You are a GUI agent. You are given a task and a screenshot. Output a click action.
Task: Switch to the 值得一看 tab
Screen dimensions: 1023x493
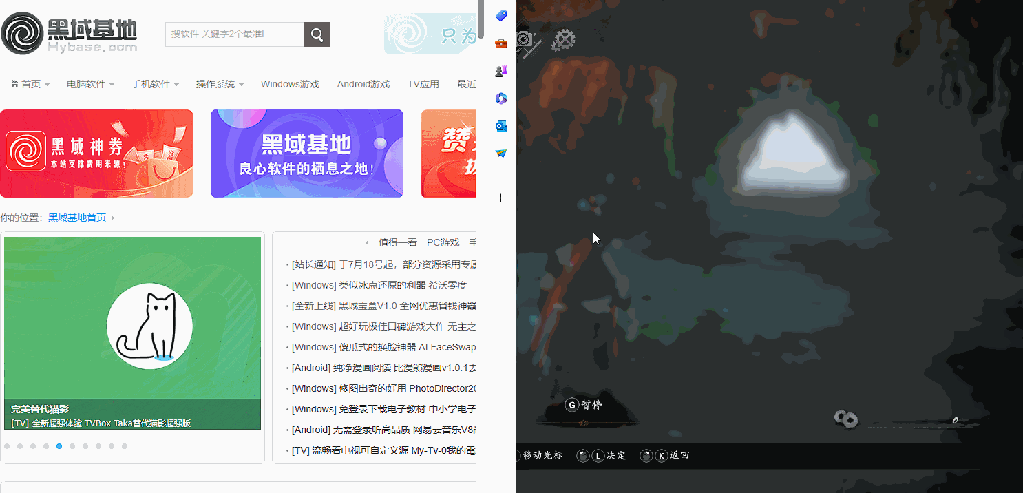point(397,242)
